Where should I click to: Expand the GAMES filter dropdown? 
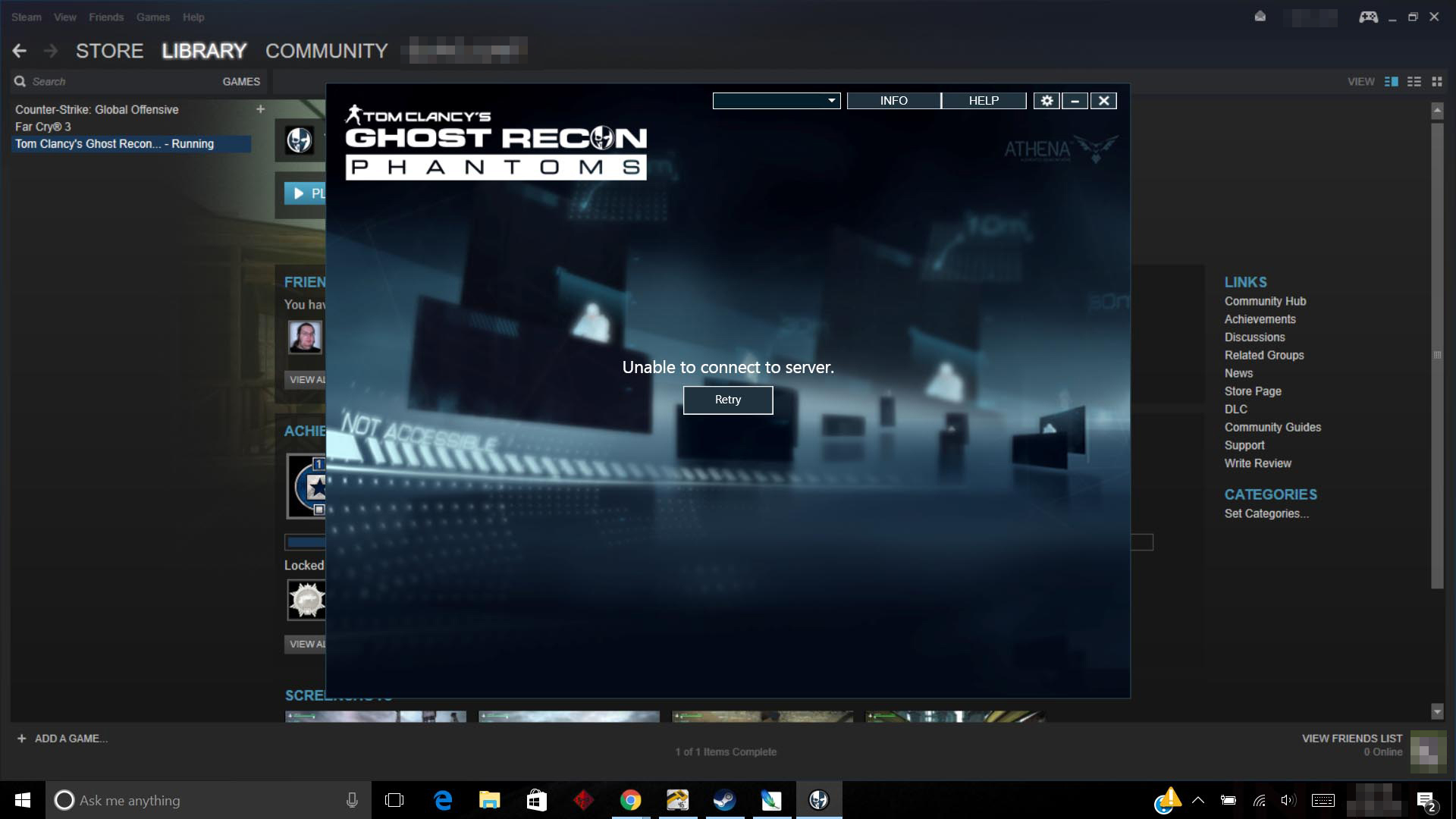click(241, 81)
